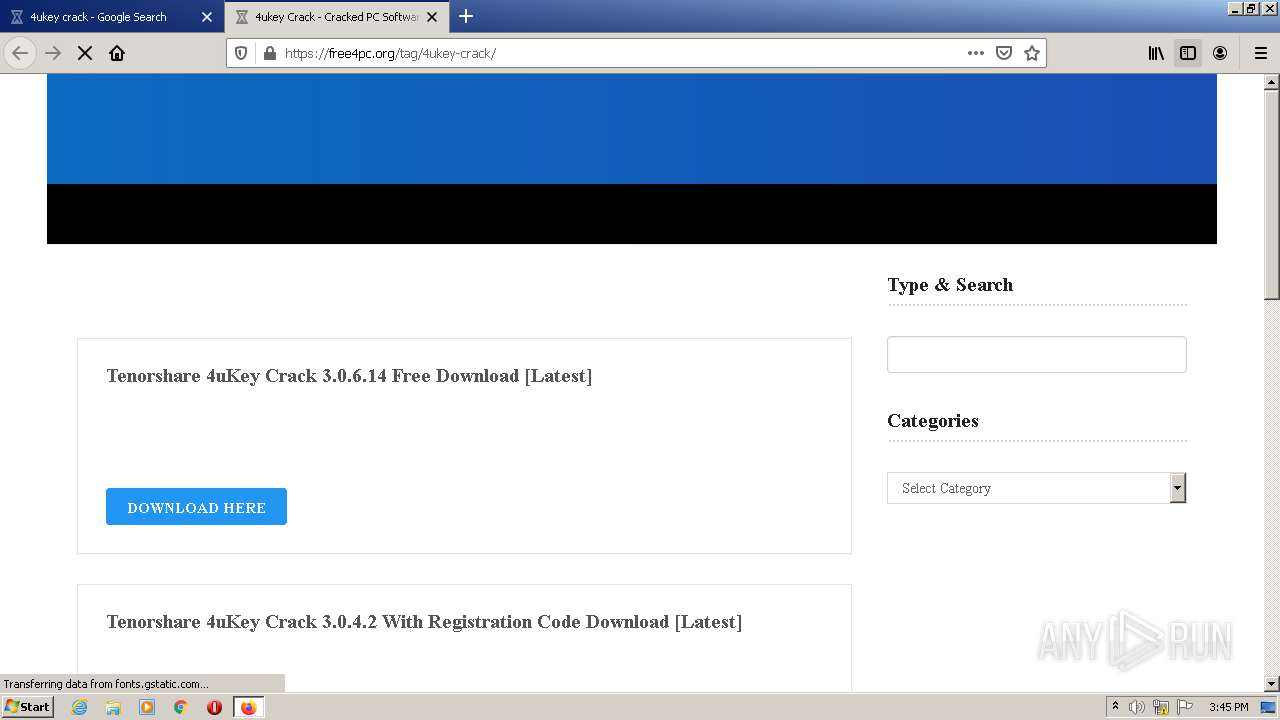Screen dimensions: 1280x720
Task: Open the page actions three-dot menu
Action: 976,53
